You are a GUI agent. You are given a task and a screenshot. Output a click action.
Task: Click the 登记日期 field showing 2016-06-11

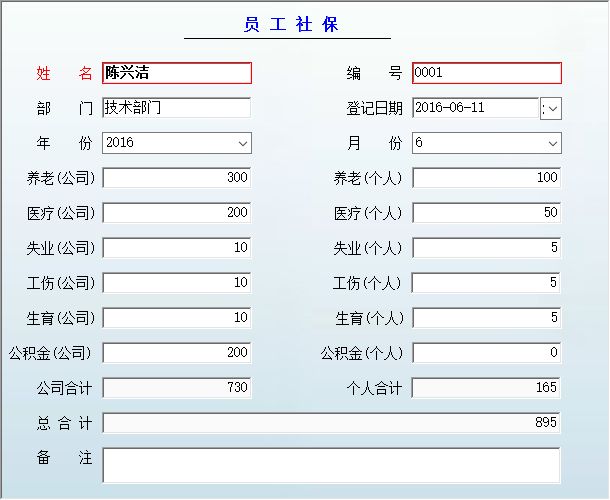pyautogui.click(x=475, y=108)
